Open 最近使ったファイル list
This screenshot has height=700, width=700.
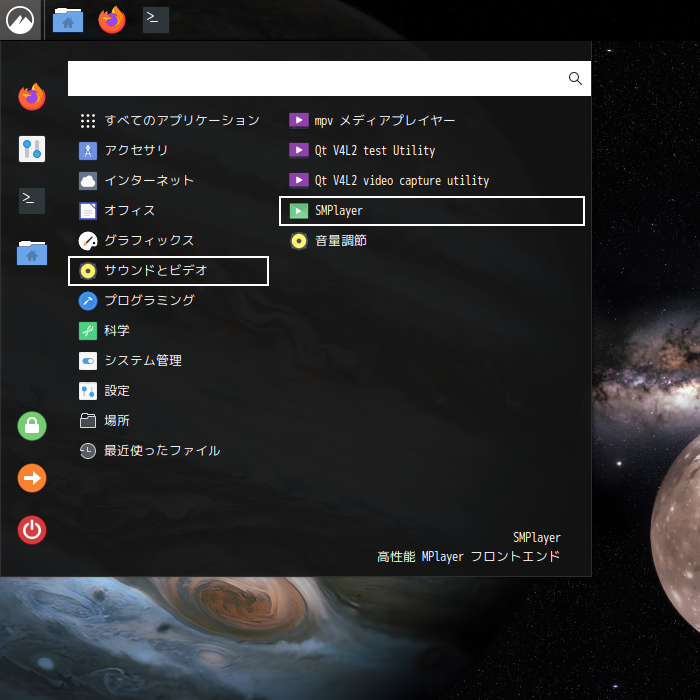(x=168, y=451)
